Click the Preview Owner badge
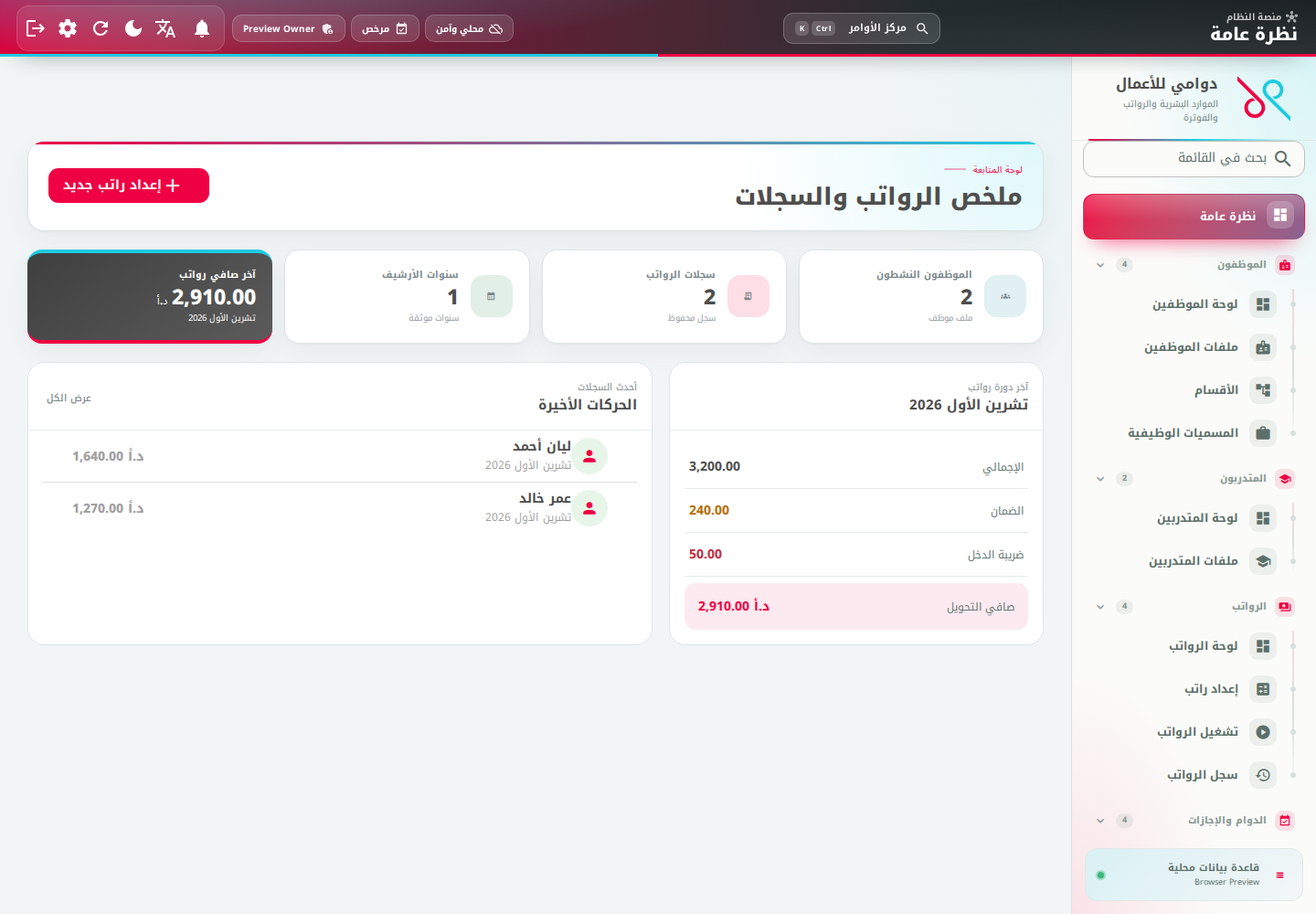Screen dimensions: 1316x914 pyautogui.click(x=289, y=28)
